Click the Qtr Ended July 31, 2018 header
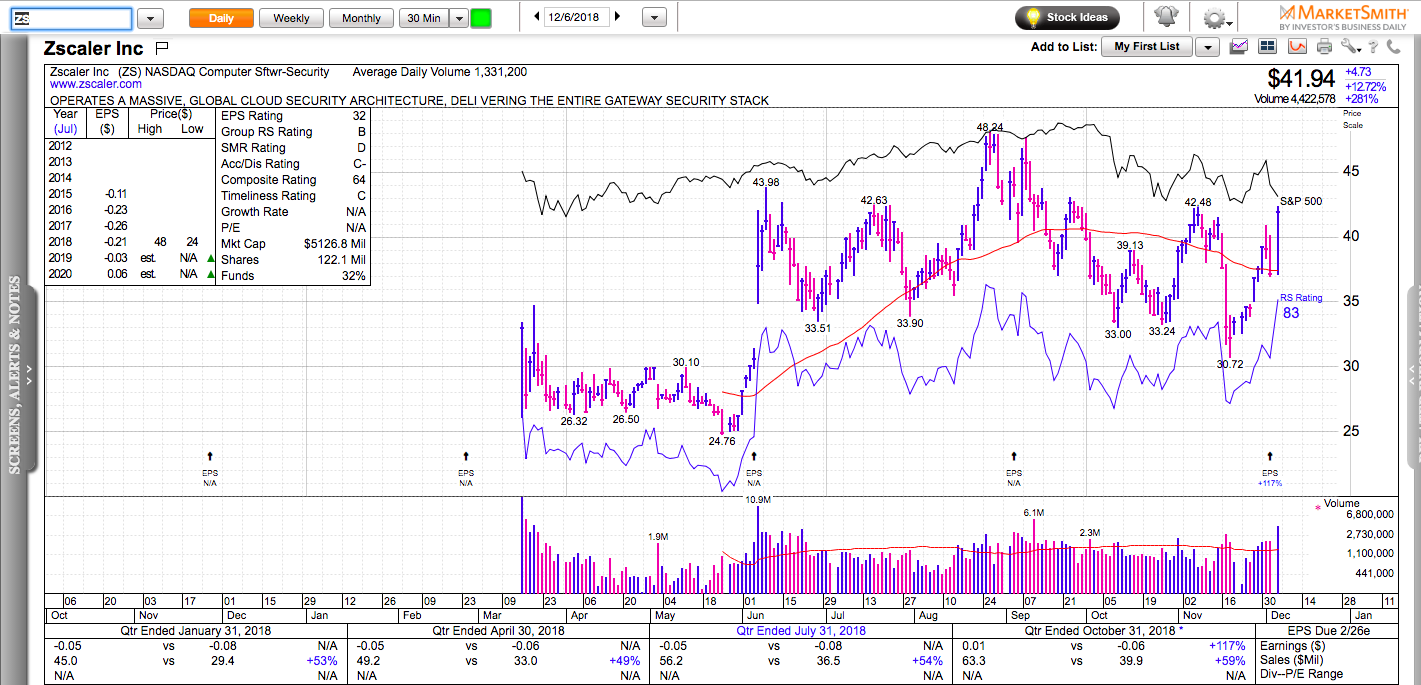This screenshot has height=685, width=1421. click(802, 631)
